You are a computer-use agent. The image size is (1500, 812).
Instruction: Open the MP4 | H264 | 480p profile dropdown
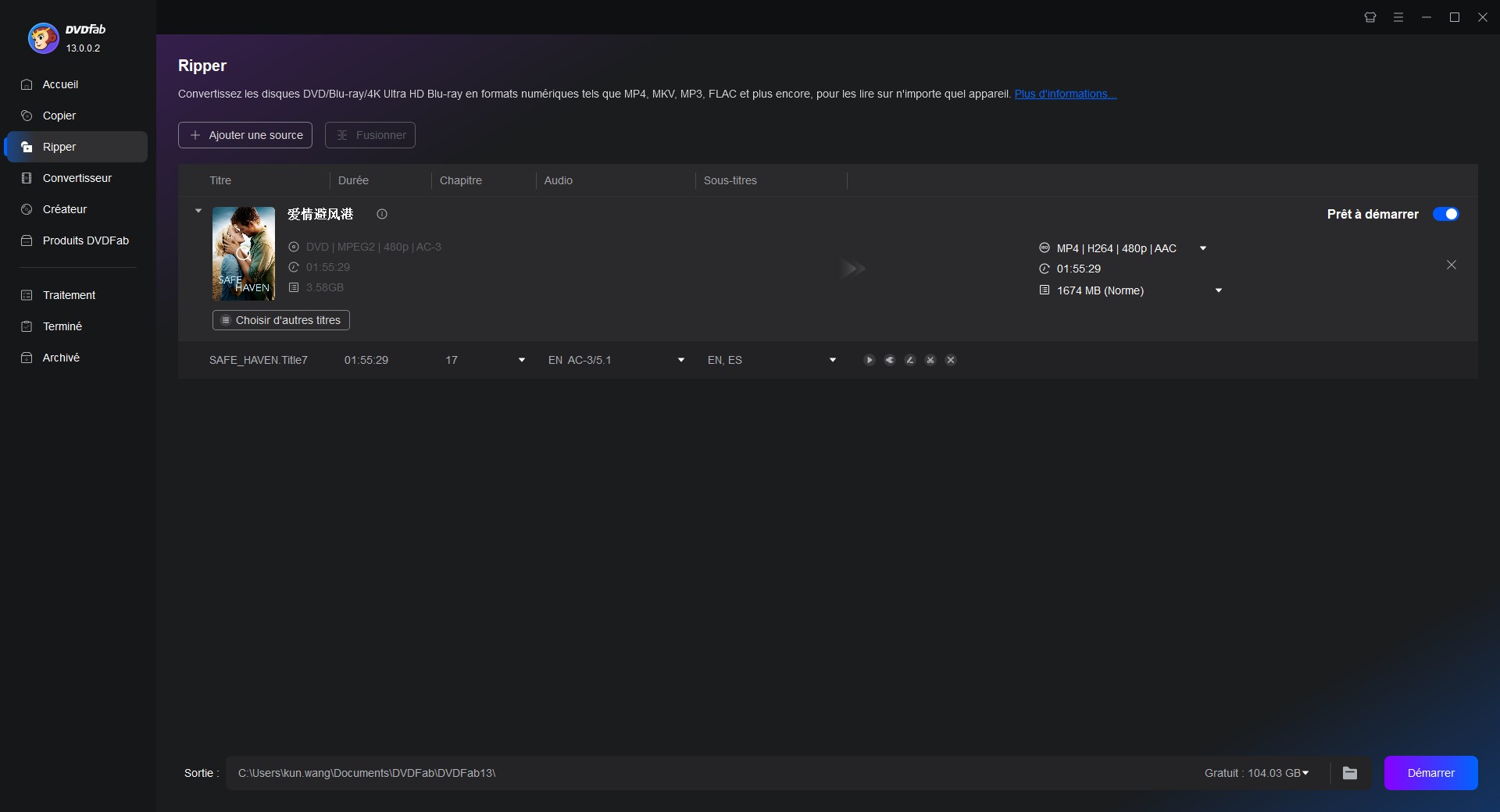(x=1203, y=248)
